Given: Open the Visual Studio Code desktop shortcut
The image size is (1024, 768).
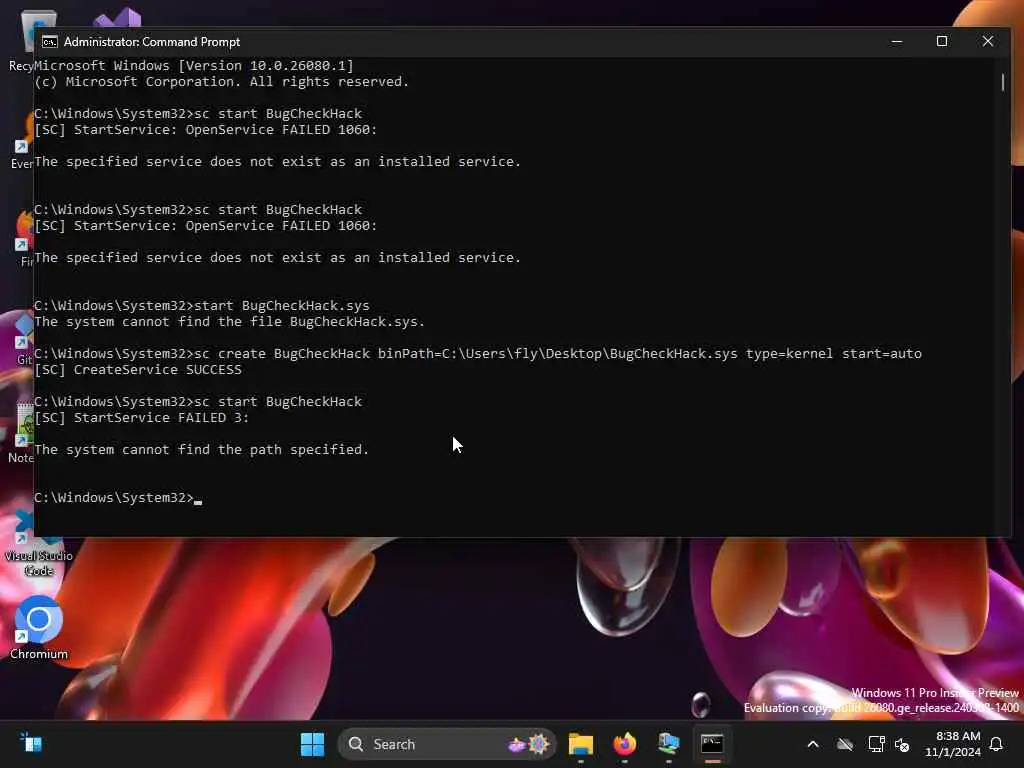Looking at the screenshot, I should (x=39, y=545).
